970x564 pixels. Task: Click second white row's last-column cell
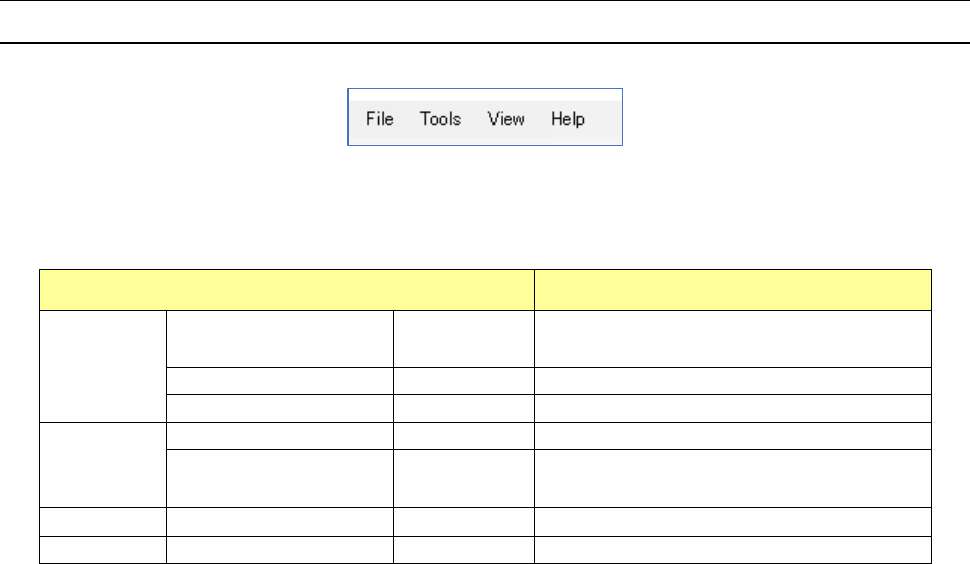733,381
